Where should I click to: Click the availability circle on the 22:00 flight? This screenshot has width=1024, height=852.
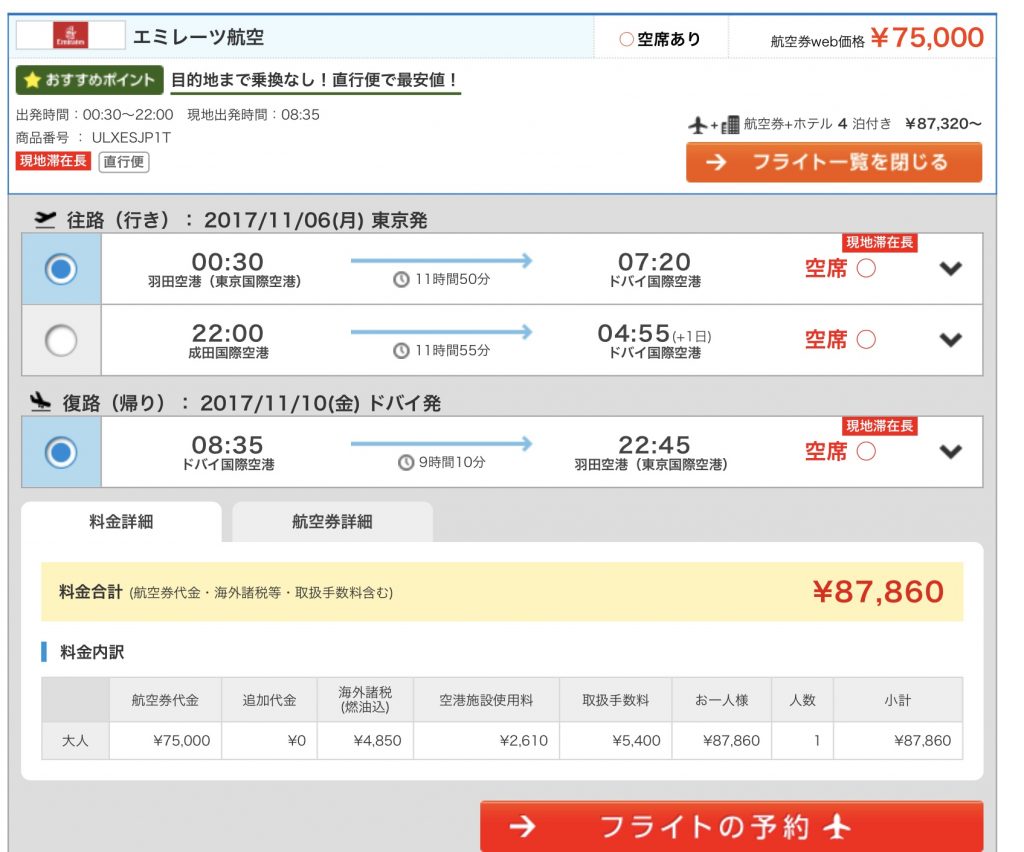coord(866,339)
